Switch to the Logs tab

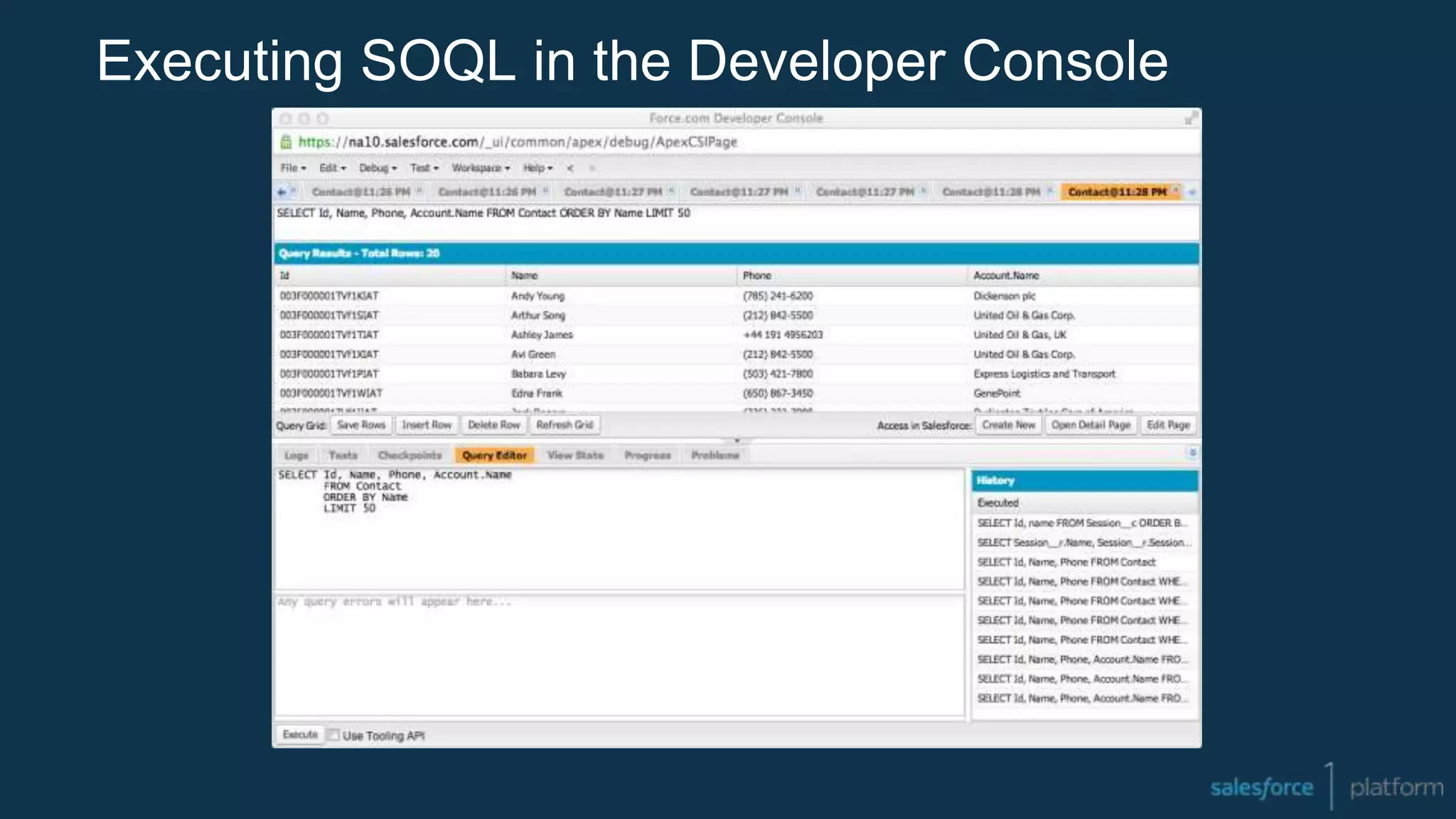[x=296, y=455]
